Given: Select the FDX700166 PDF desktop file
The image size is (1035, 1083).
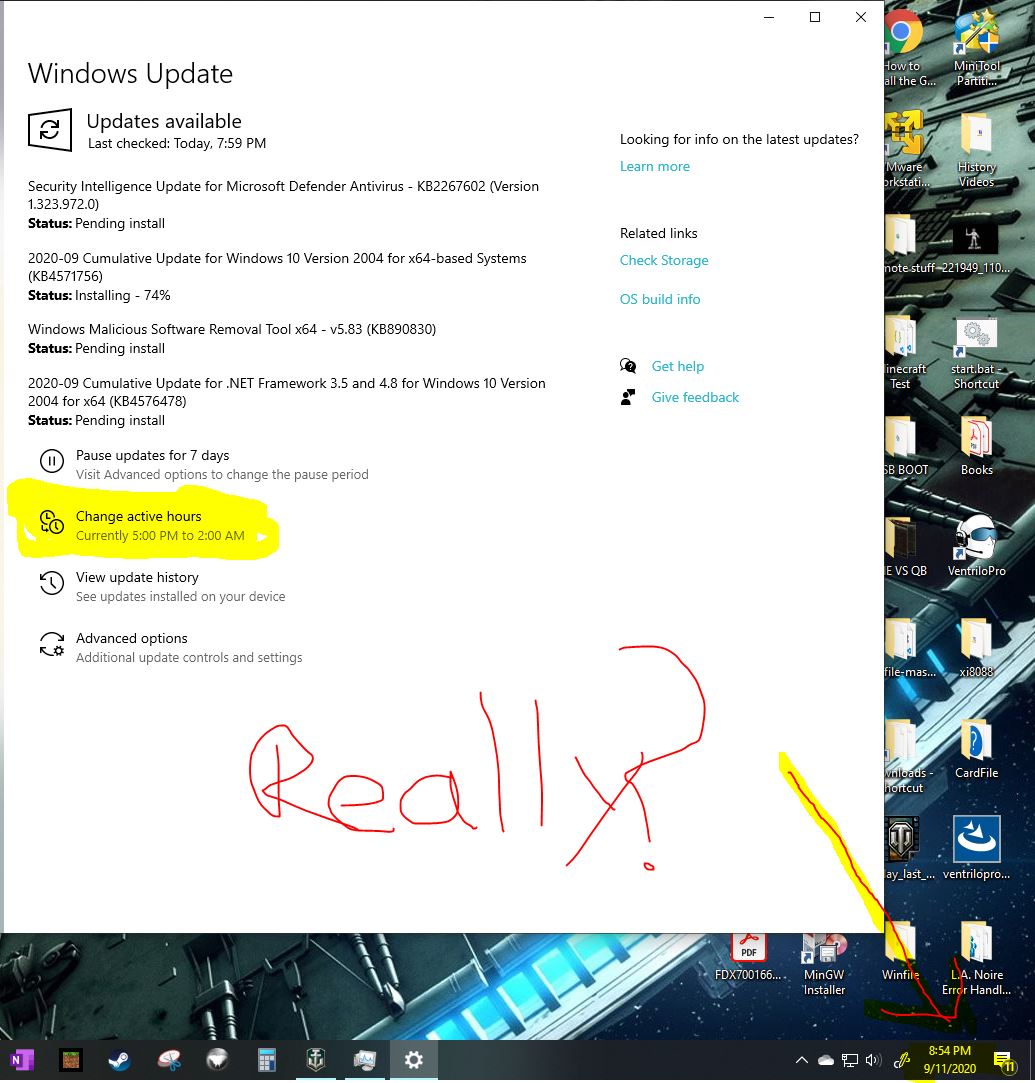Looking at the screenshot, I should coord(748,957).
